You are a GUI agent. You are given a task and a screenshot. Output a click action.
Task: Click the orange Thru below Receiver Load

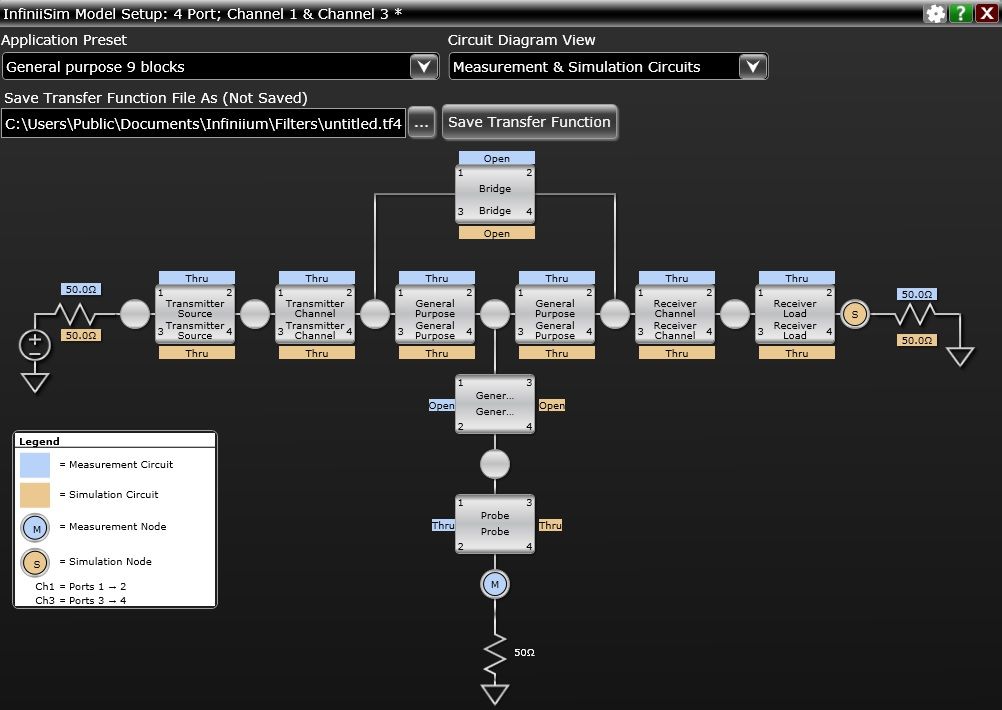pyautogui.click(x=797, y=352)
